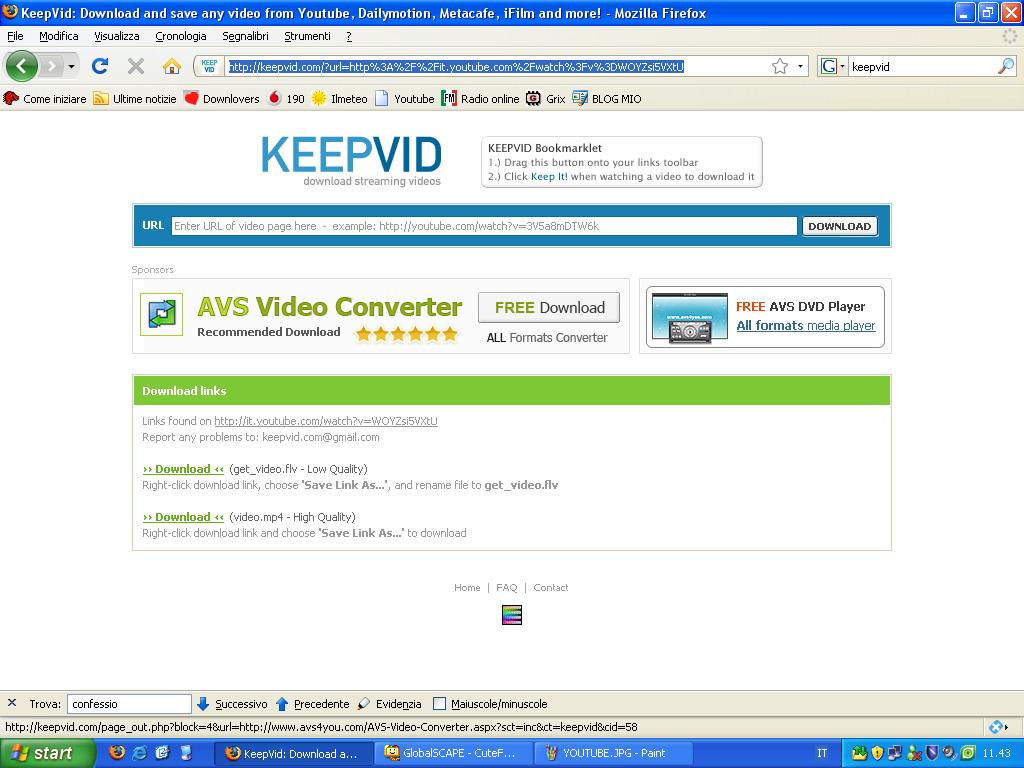
Task: Open the it.youtube.com watch link
Action: 326,421
